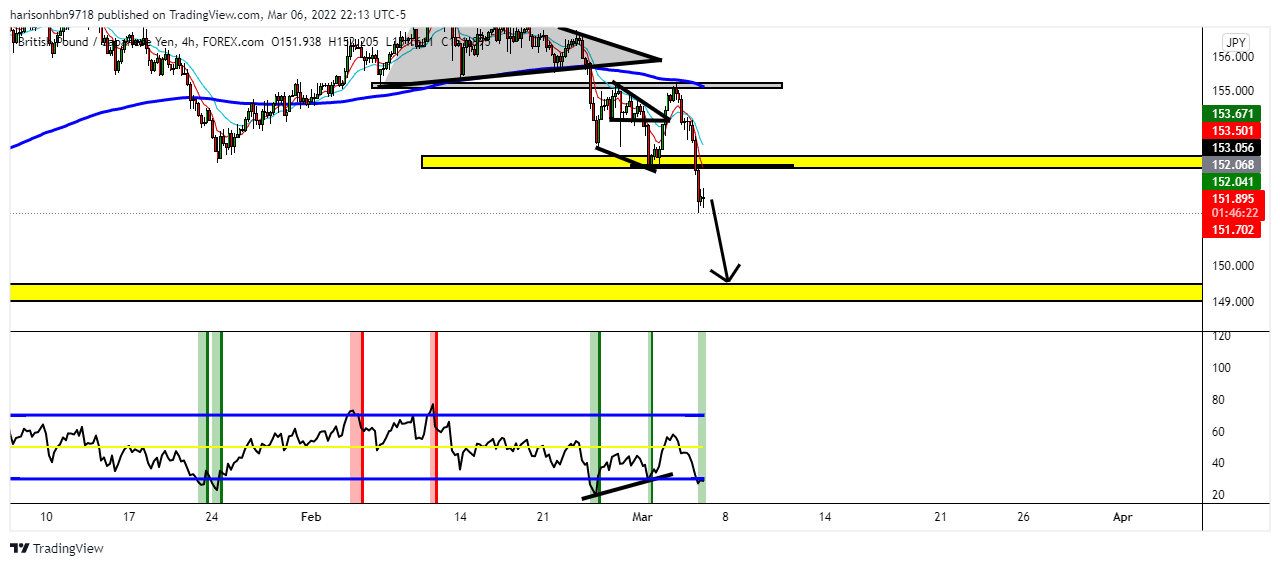Click the 80 level on indicator scale
The height and width of the screenshot is (566, 1280).
[x=1219, y=400]
